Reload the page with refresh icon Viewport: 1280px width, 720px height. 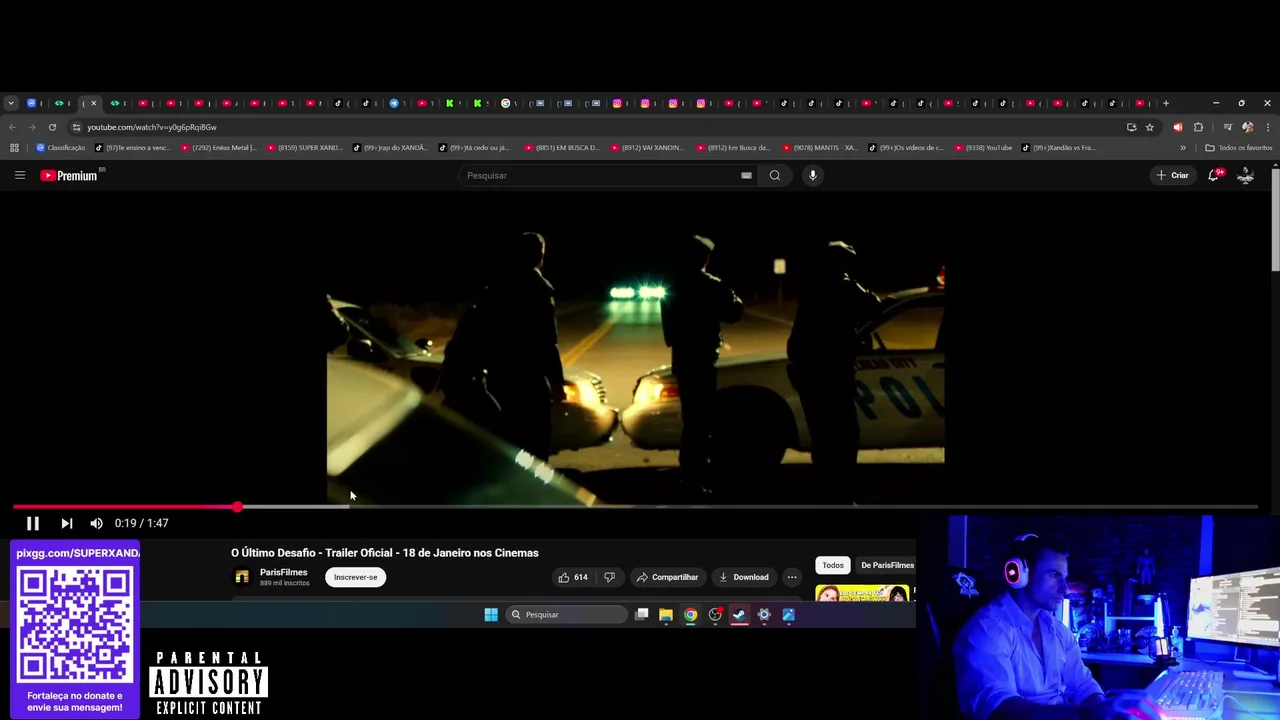[x=52, y=127]
